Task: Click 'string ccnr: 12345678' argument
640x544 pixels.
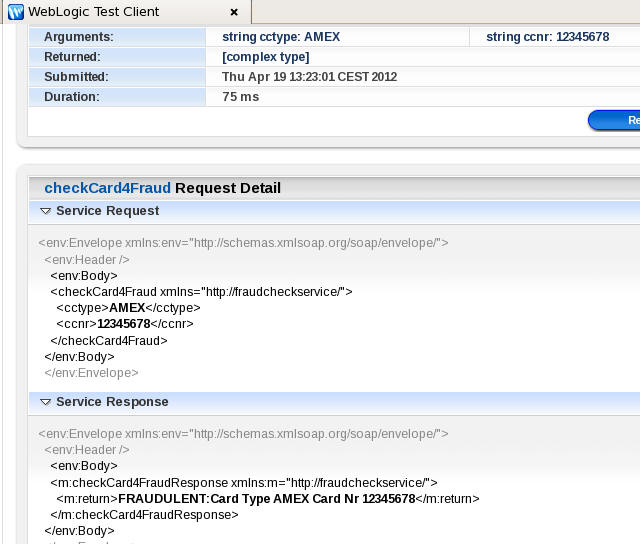Action: [547, 37]
